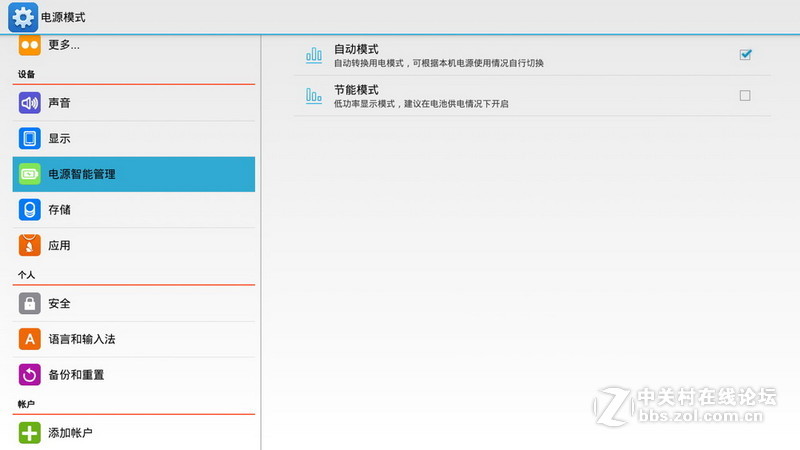
Task: Click the 个人 section header
Action: point(27,275)
